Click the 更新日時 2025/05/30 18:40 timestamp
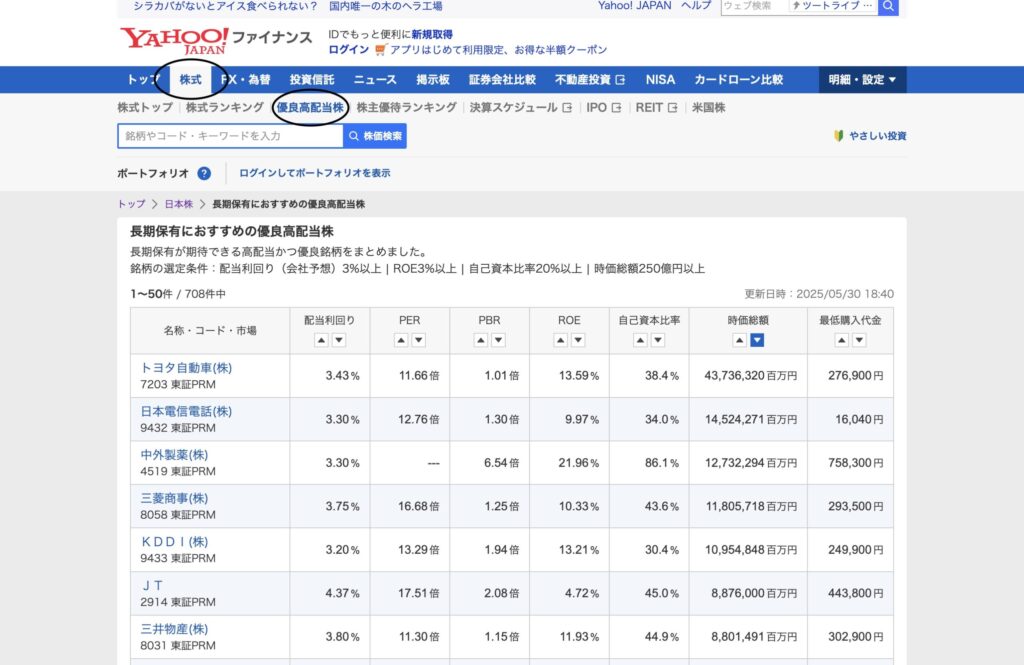Screen dimensions: 1024x665 819,294
